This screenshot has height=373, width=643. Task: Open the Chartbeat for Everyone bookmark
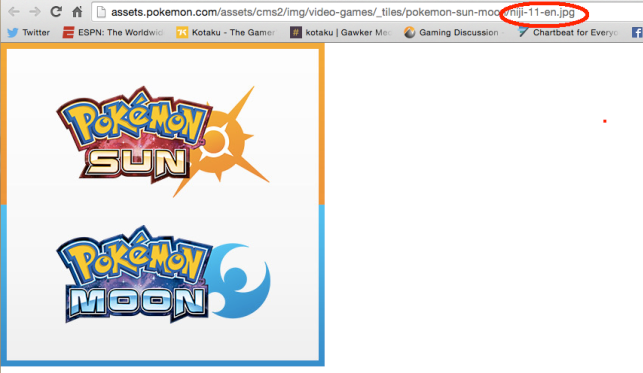pyautogui.click(x=568, y=32)
